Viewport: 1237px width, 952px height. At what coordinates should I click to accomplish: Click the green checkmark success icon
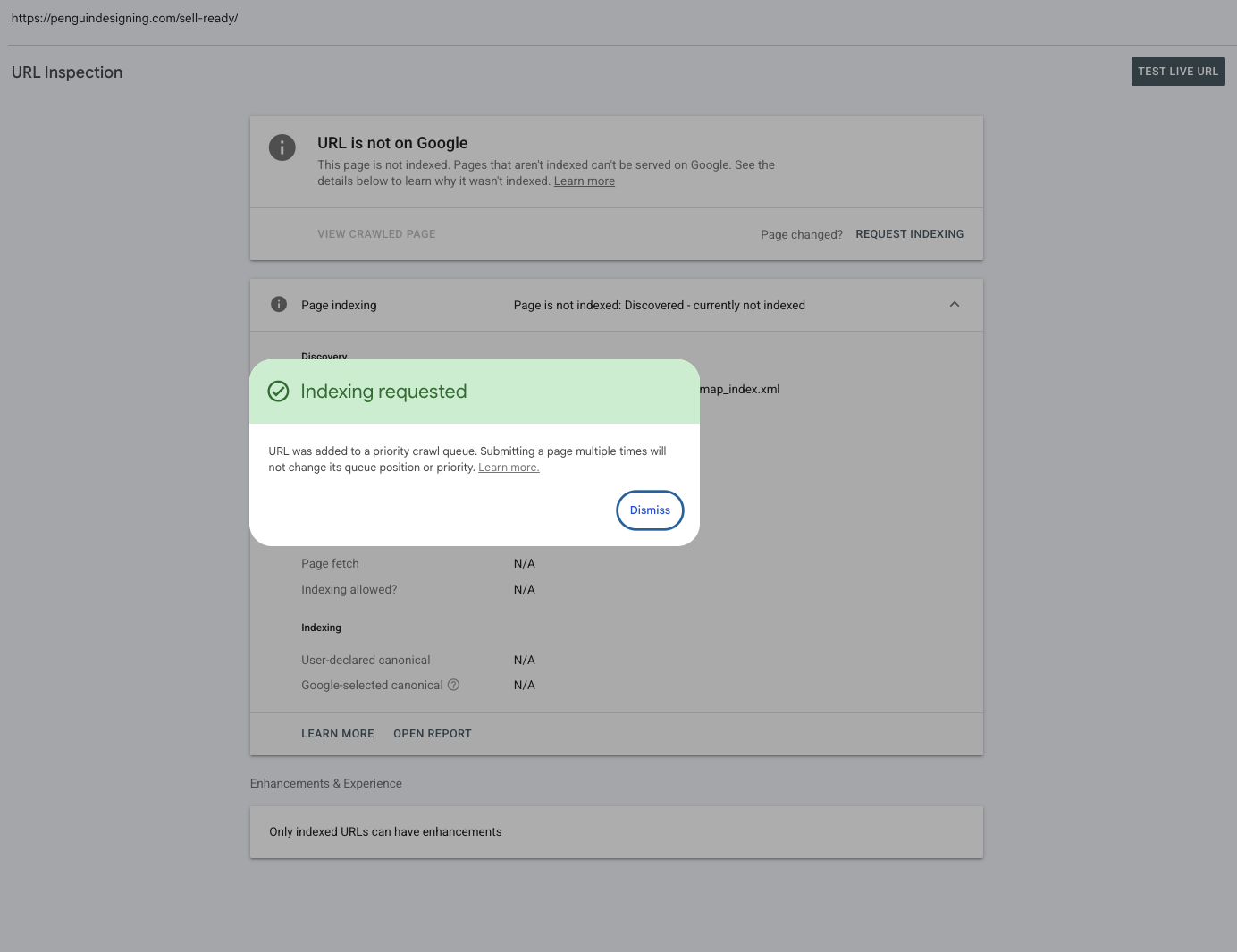pyautogui.click(x=279, y=392)
